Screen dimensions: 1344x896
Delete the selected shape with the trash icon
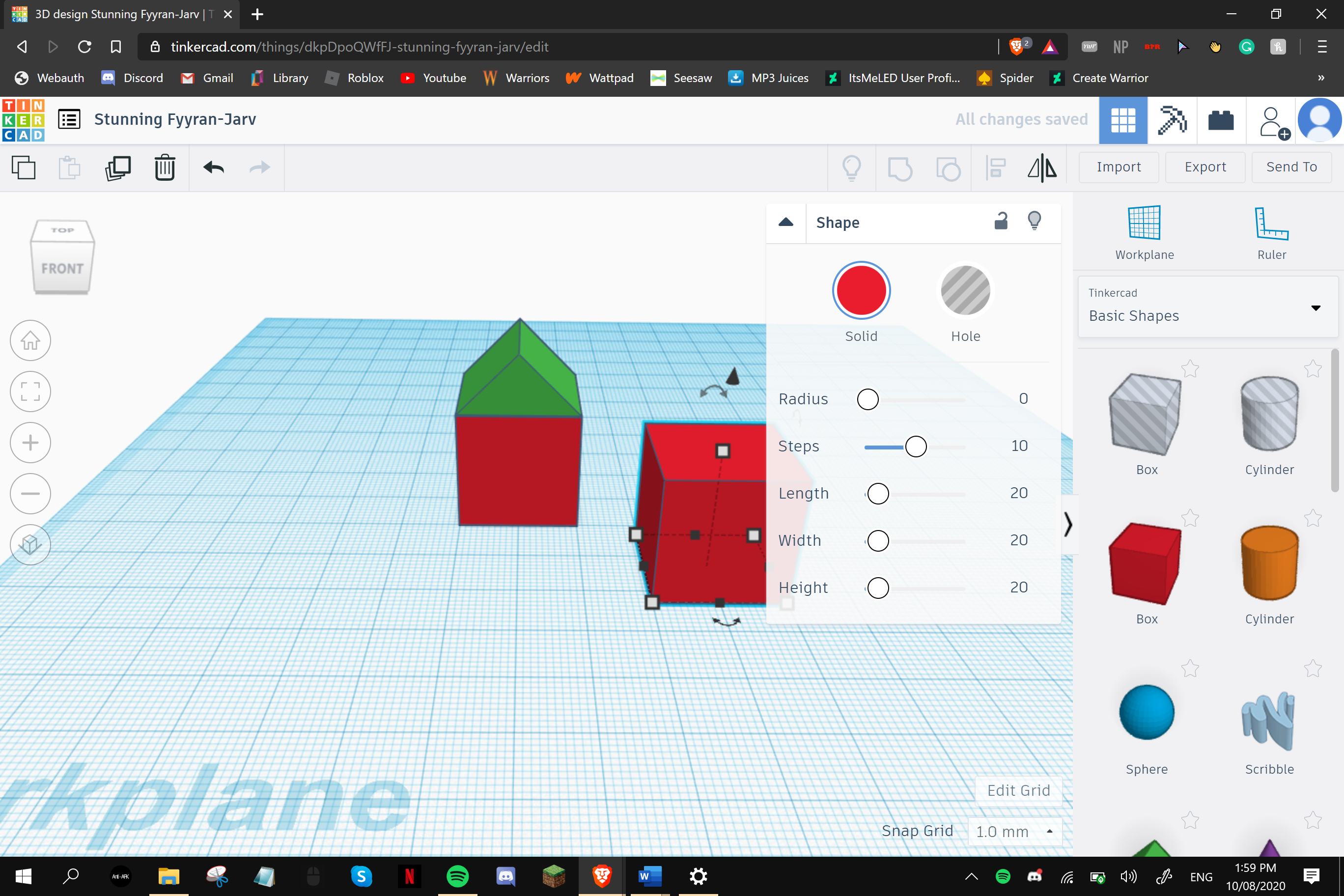point(165,168)
